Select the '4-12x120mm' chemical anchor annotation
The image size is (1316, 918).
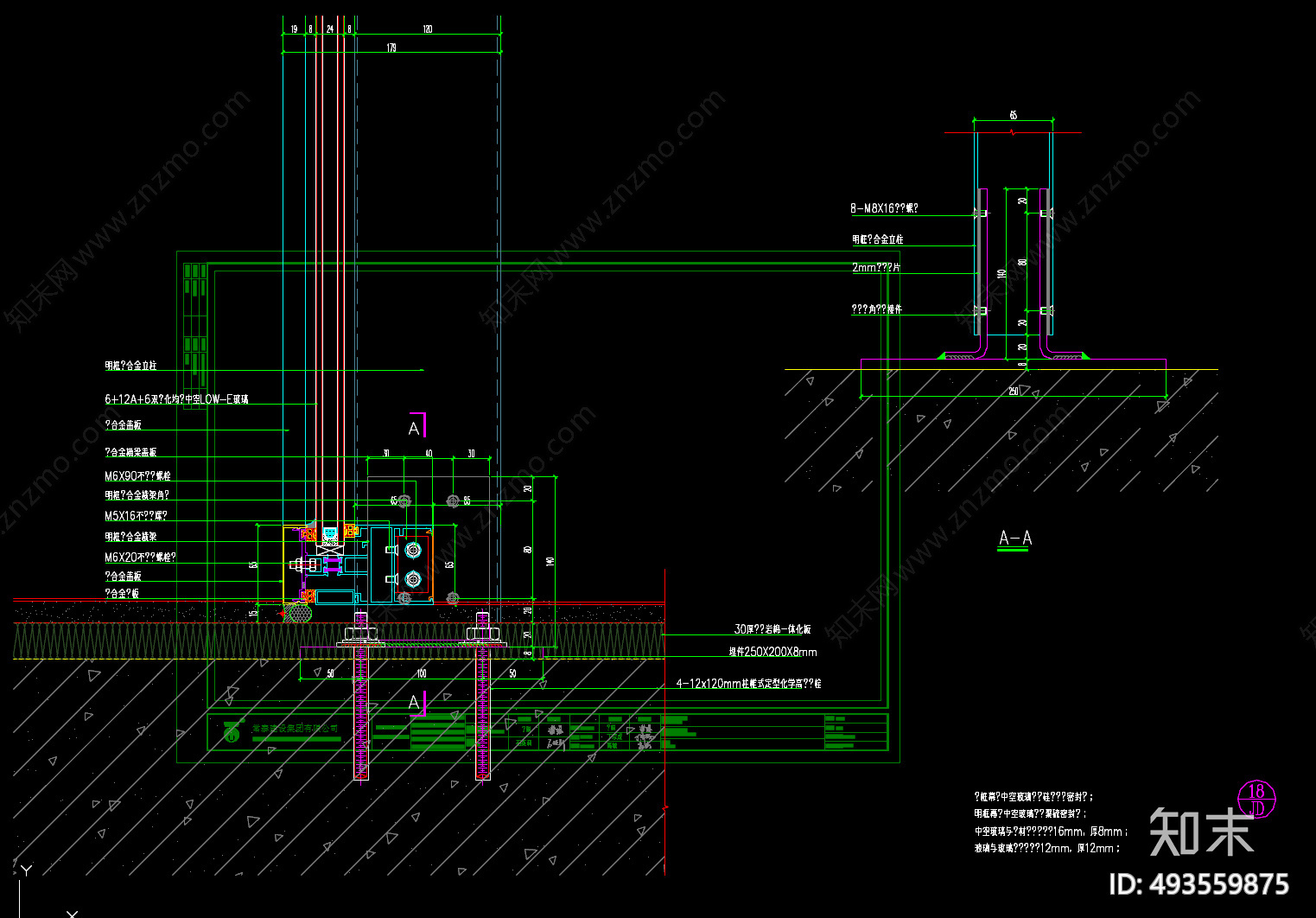748,684
